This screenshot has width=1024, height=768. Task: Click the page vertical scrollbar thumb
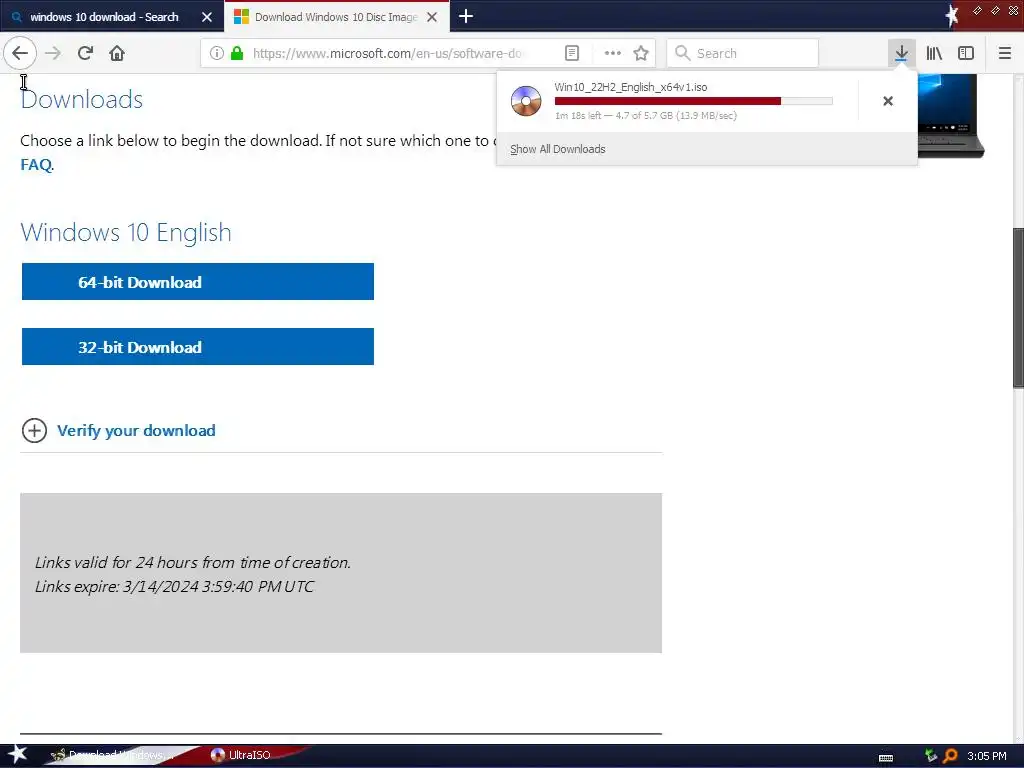point(1018,308)
